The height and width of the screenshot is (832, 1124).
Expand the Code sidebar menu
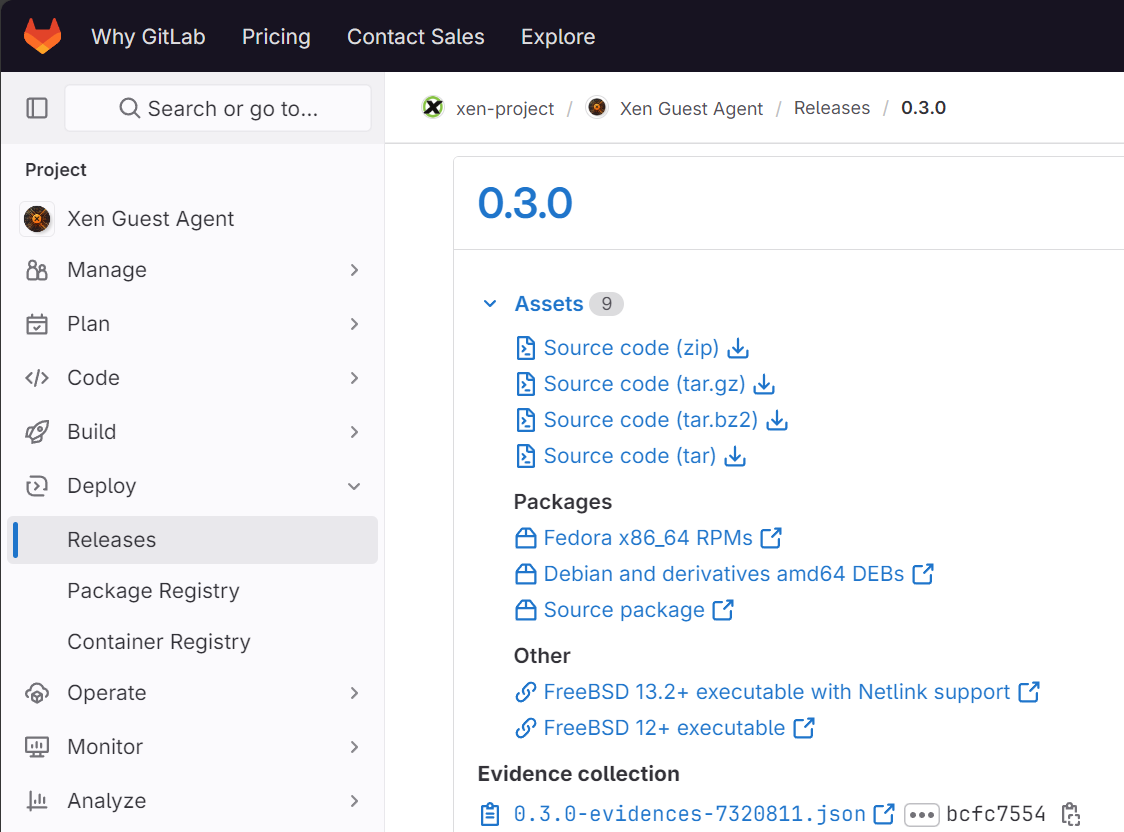click(x=354, y=378)
